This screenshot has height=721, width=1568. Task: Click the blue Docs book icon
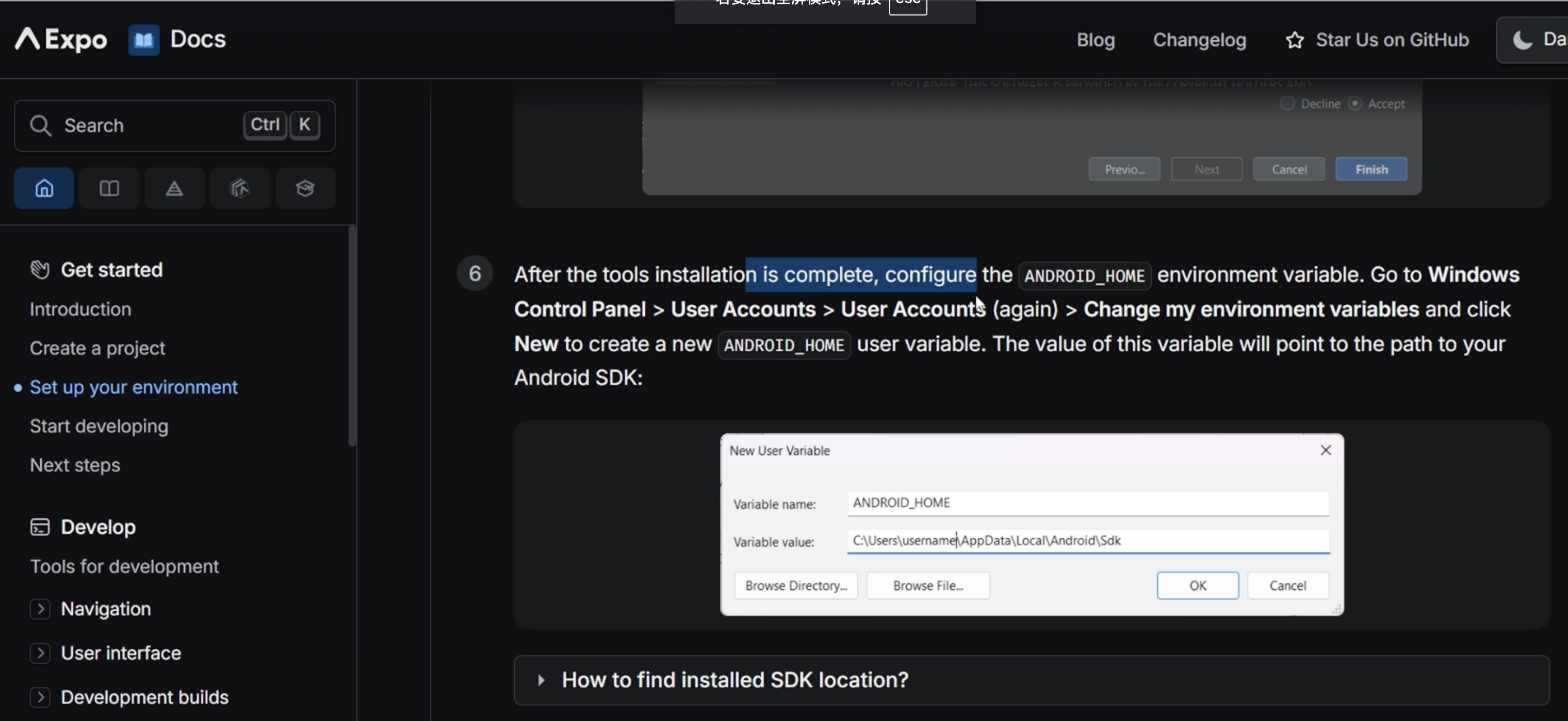tap(144, 40)
